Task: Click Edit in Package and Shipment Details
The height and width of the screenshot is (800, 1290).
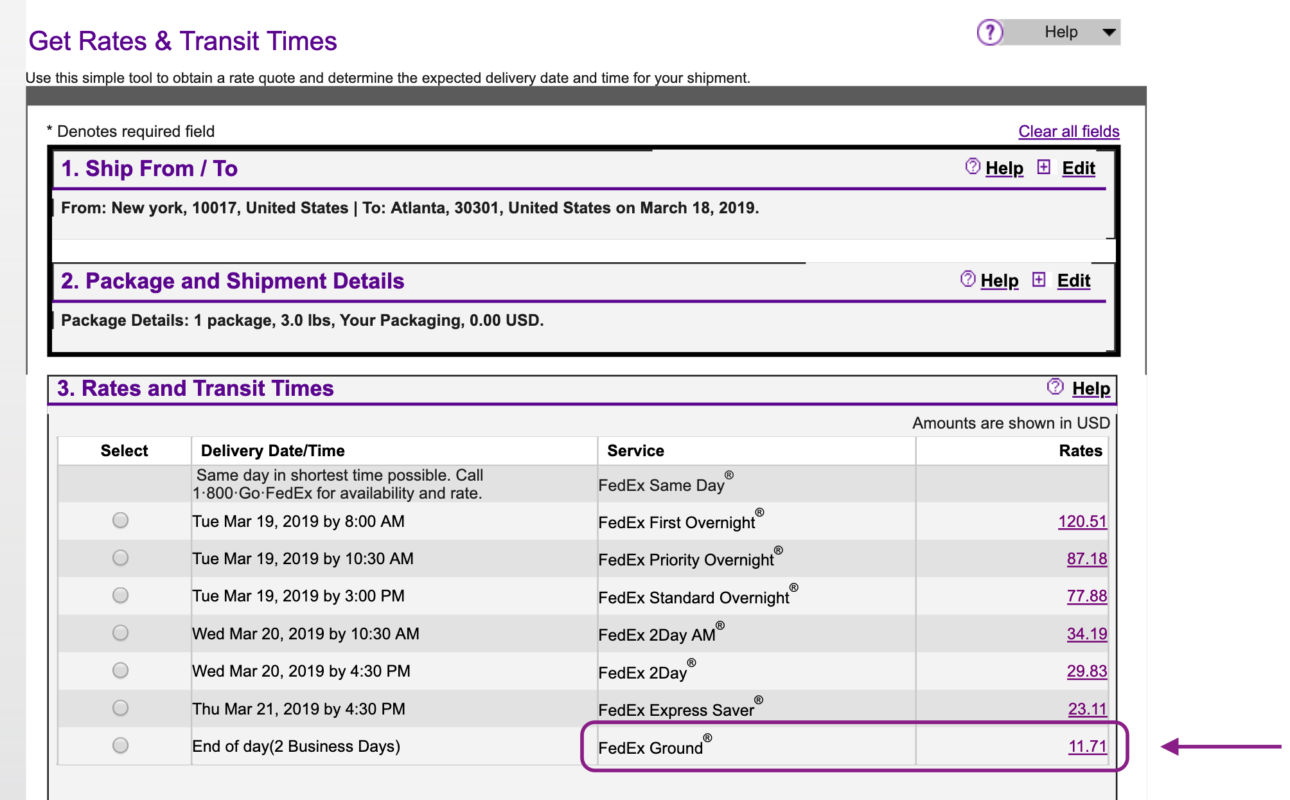Action: (x=1073, y=281)
